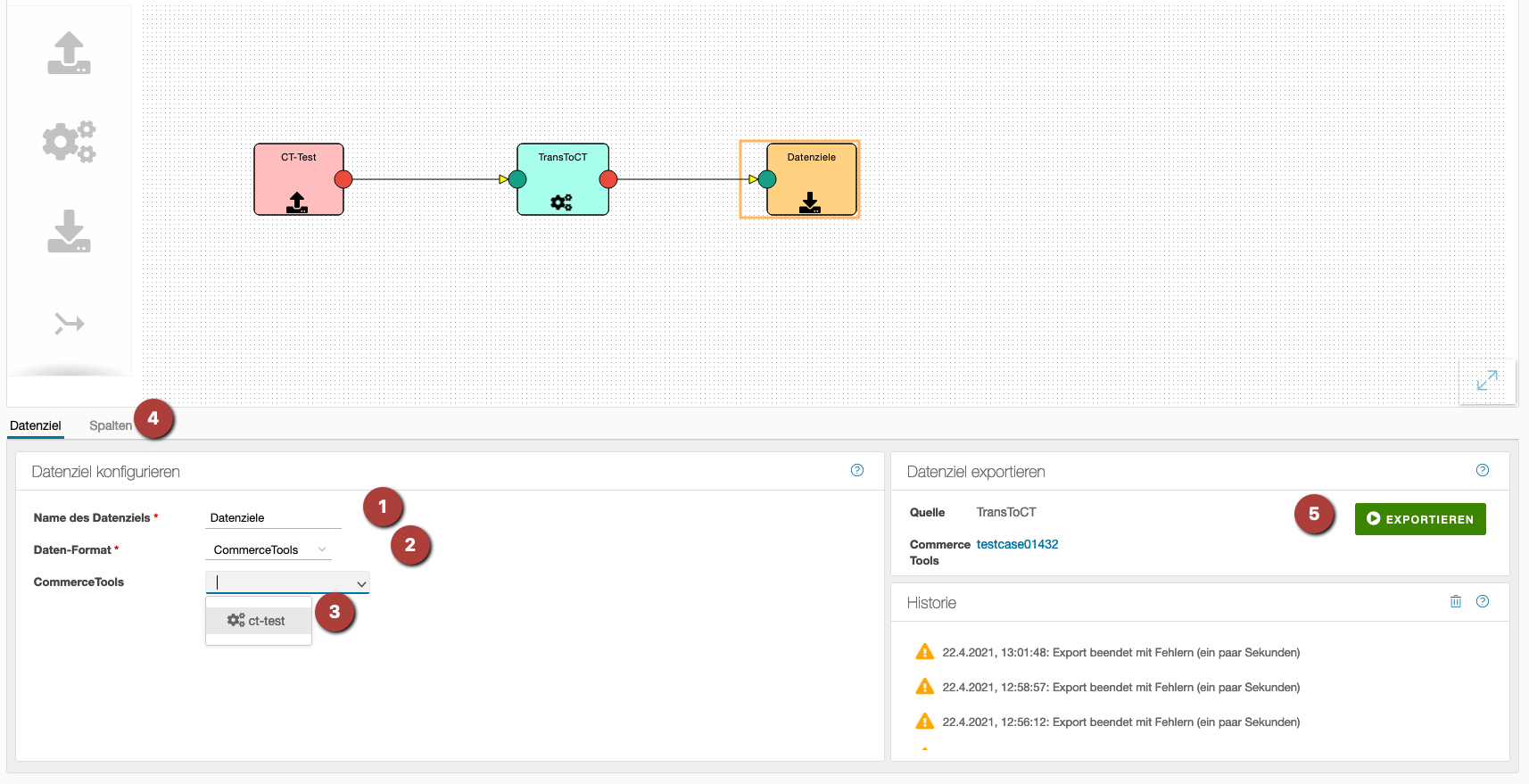Select the transformation gears icon in sidebar
Image resolution: width=1529 pixels, height=784 pixels.
coord(69,142)
